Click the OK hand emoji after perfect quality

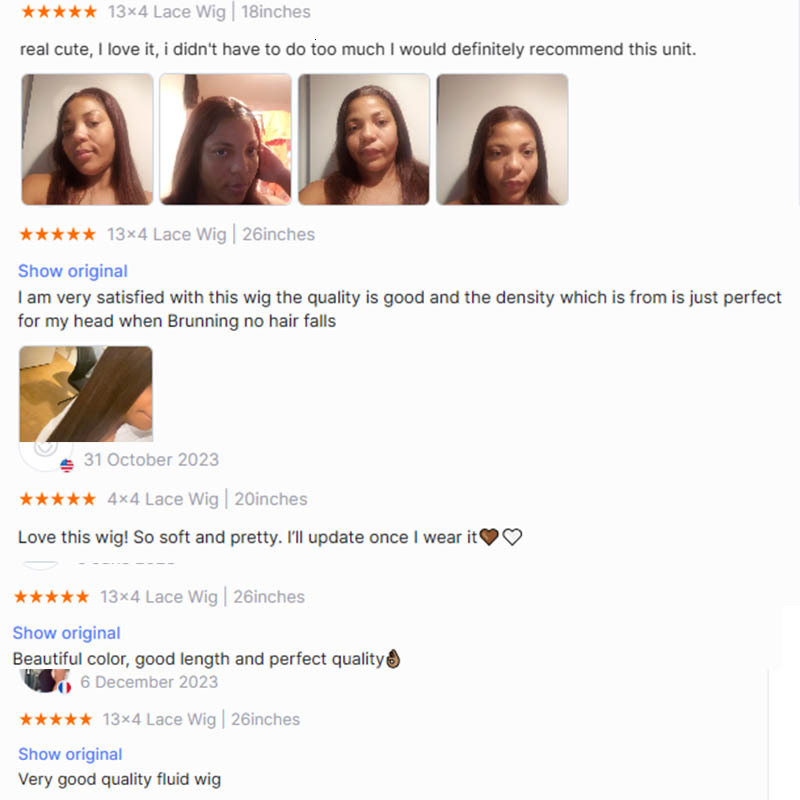[x=393, y=659]
